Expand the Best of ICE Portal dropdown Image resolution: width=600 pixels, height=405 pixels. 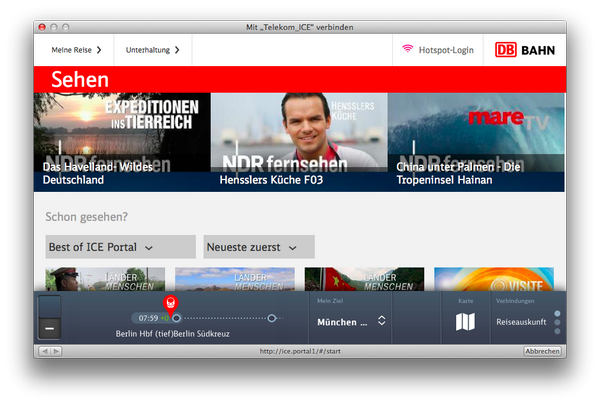click(x=121, y=247)
